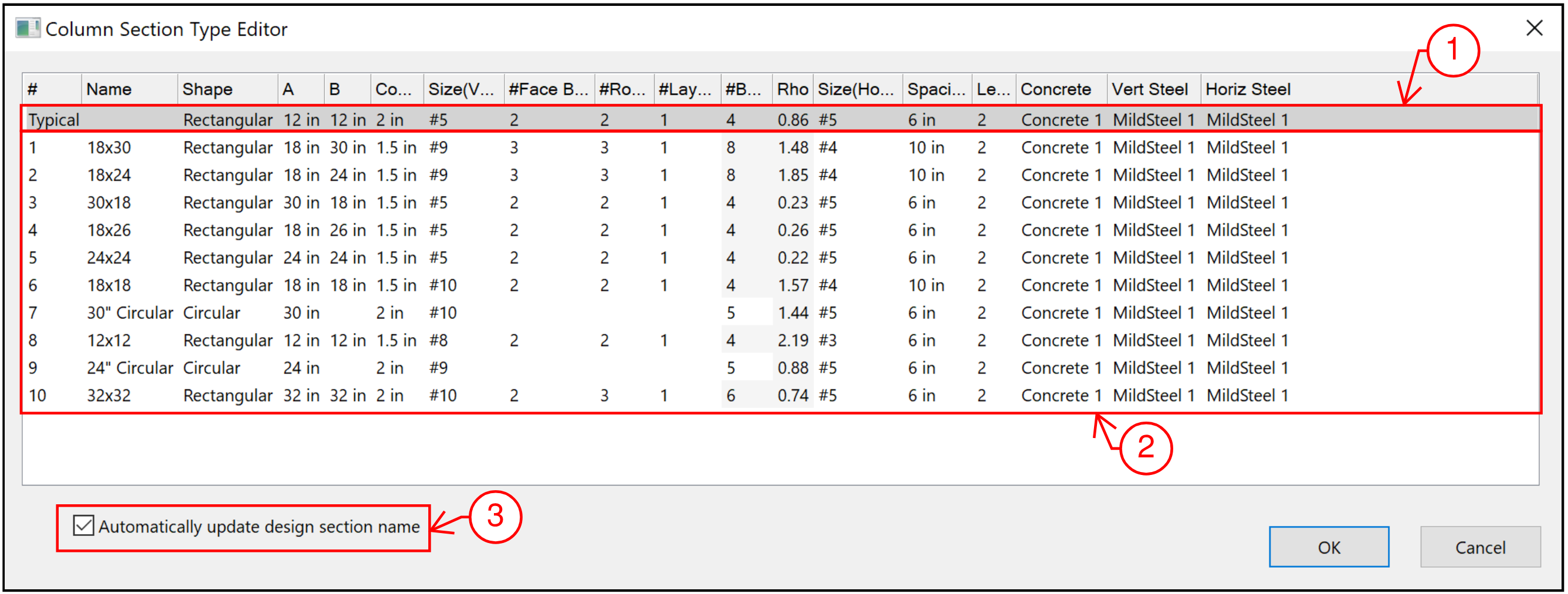Click the Horiz Steel column header
This screenshot has height=594, width=1568.
point(1248,90)
